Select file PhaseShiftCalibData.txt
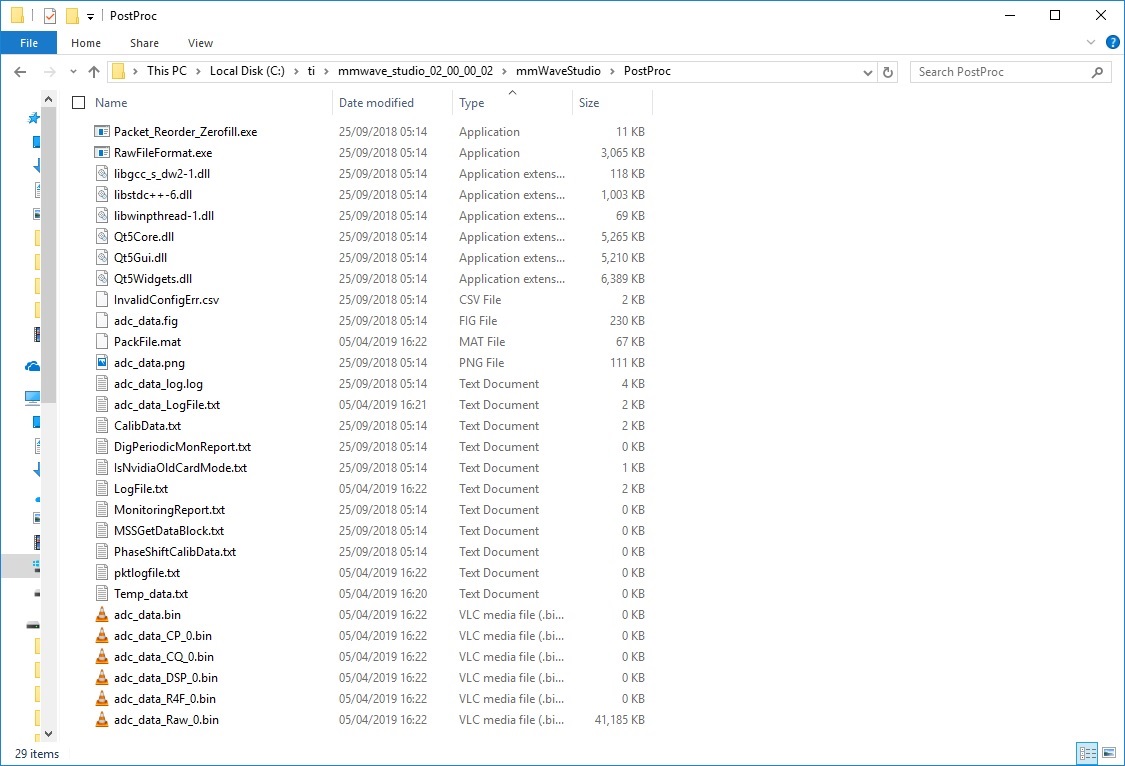Screen dimensions: 1125x766 click(x=175, y=552)
